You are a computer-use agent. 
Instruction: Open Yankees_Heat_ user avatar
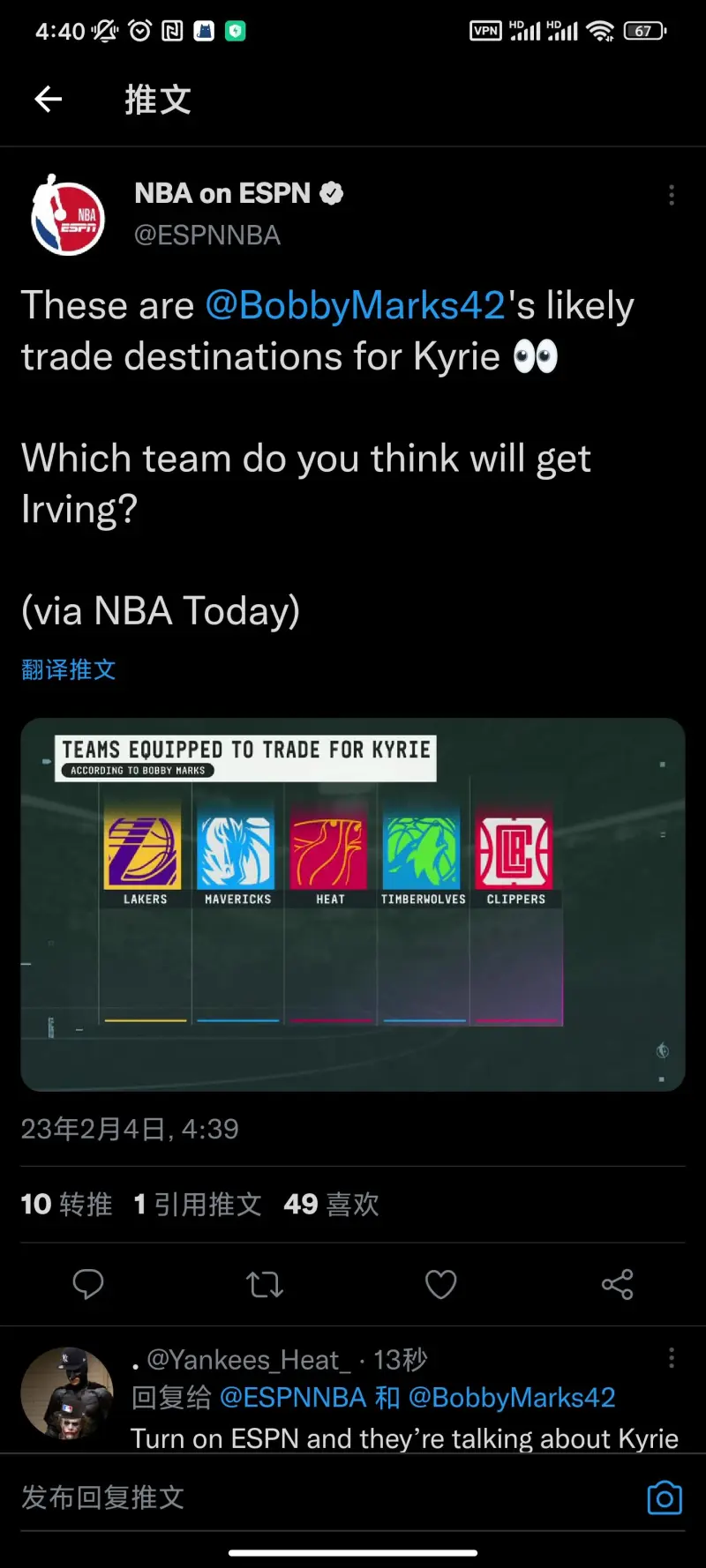tap(67, 1393)
